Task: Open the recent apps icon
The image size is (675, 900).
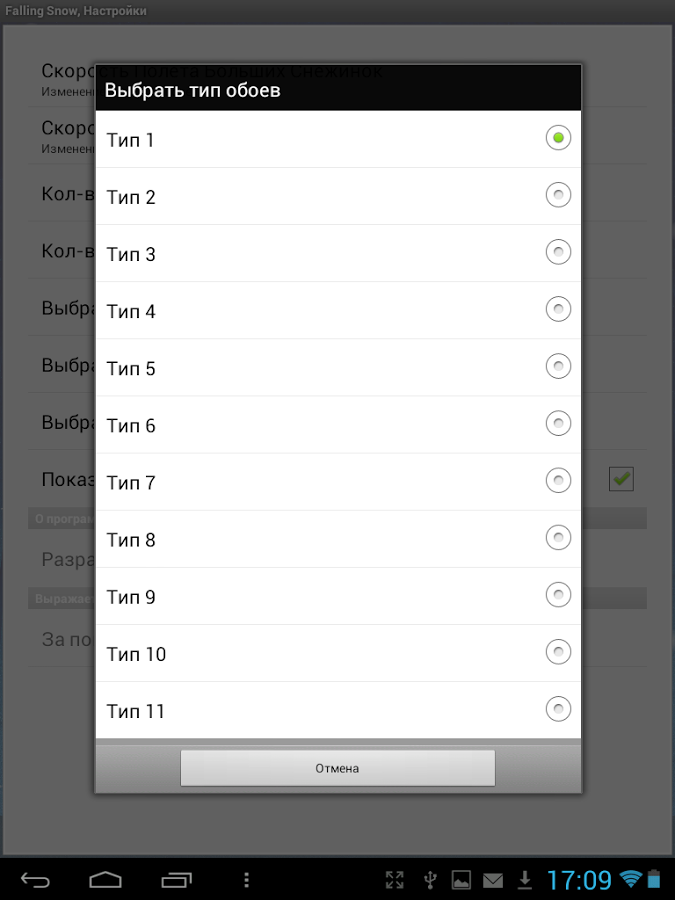Action: [x=176, y=880]
